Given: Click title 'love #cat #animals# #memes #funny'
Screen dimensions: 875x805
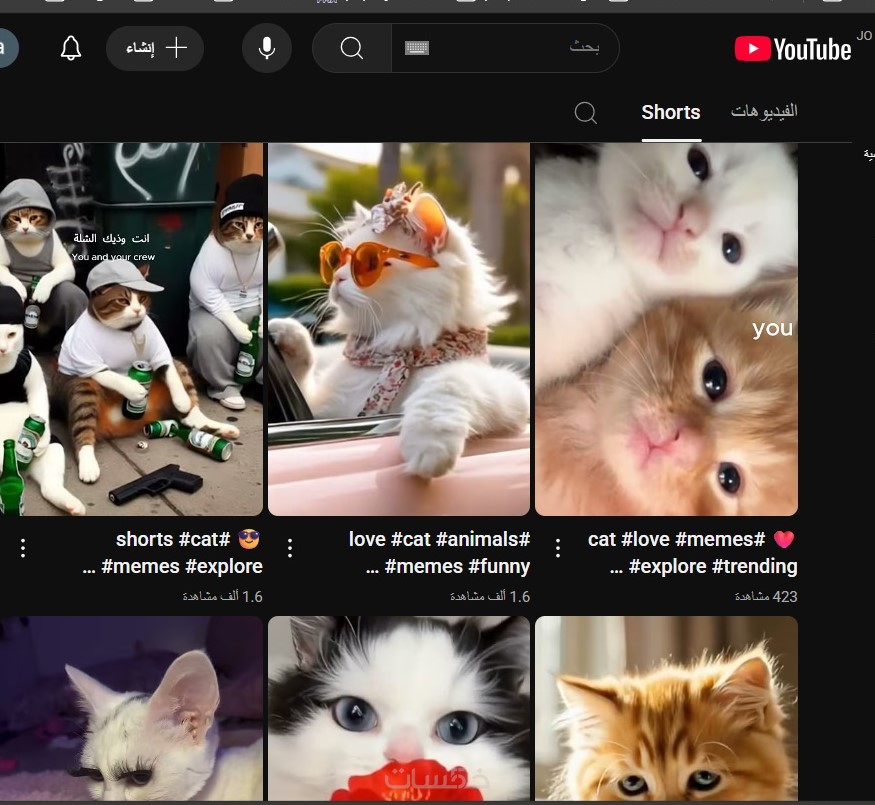Looking at the screenshot, I should point(439,553).
